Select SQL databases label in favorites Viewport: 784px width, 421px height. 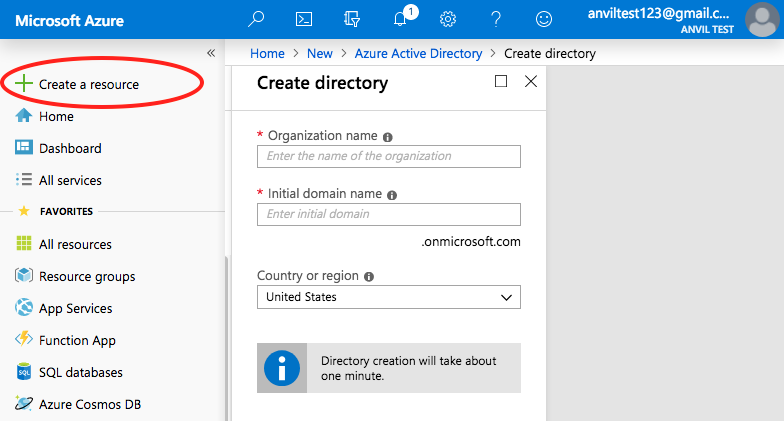[80, 372]
